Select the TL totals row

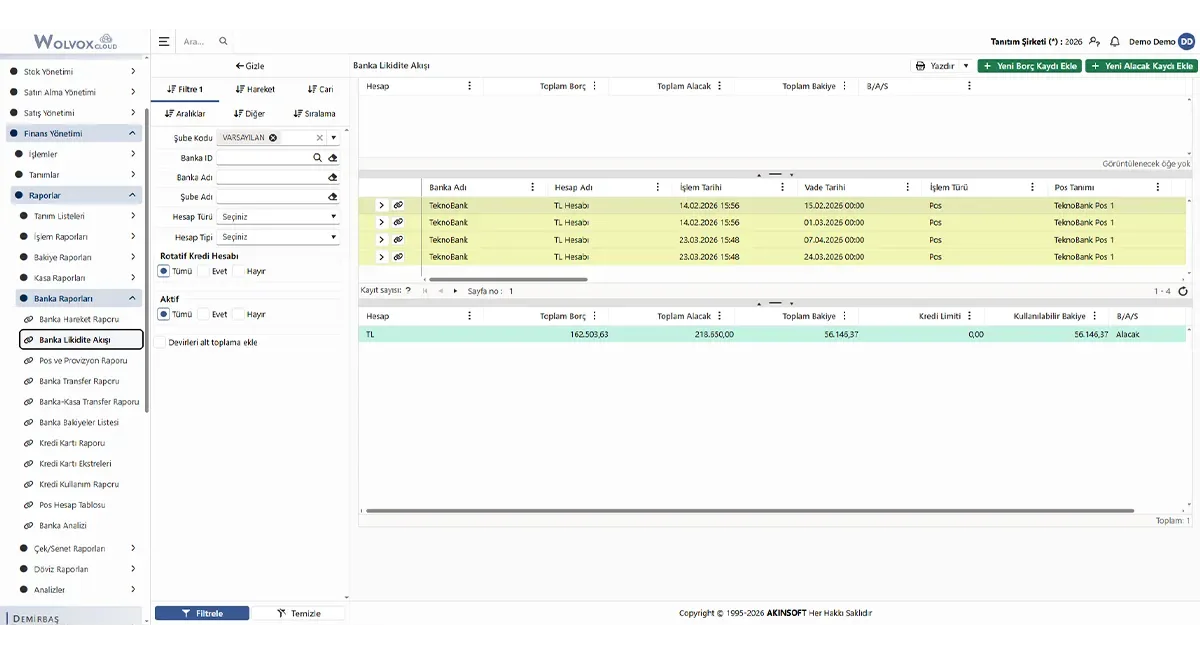(773, 334)
